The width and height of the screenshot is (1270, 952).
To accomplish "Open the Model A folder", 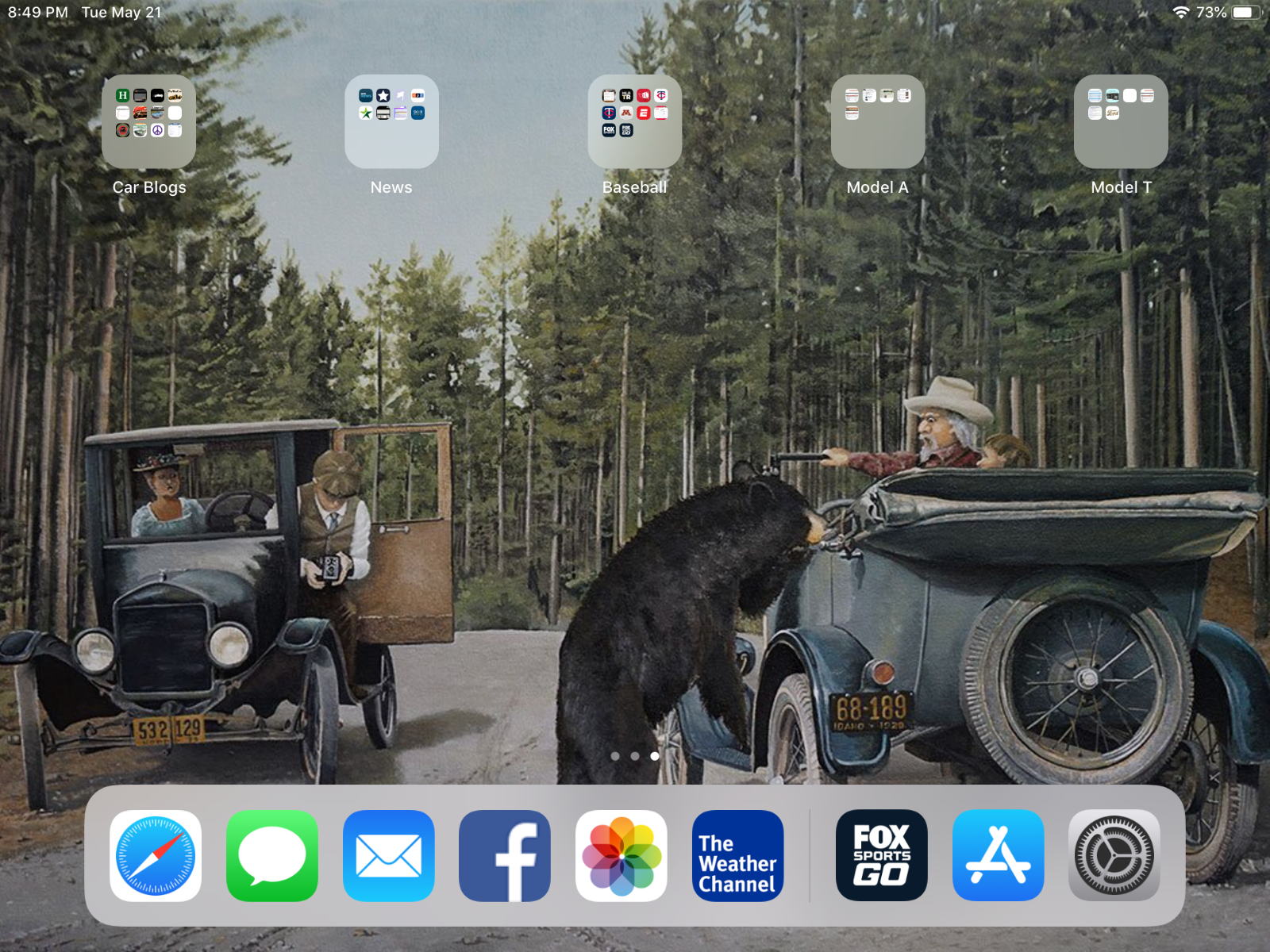I will point(877,121).
